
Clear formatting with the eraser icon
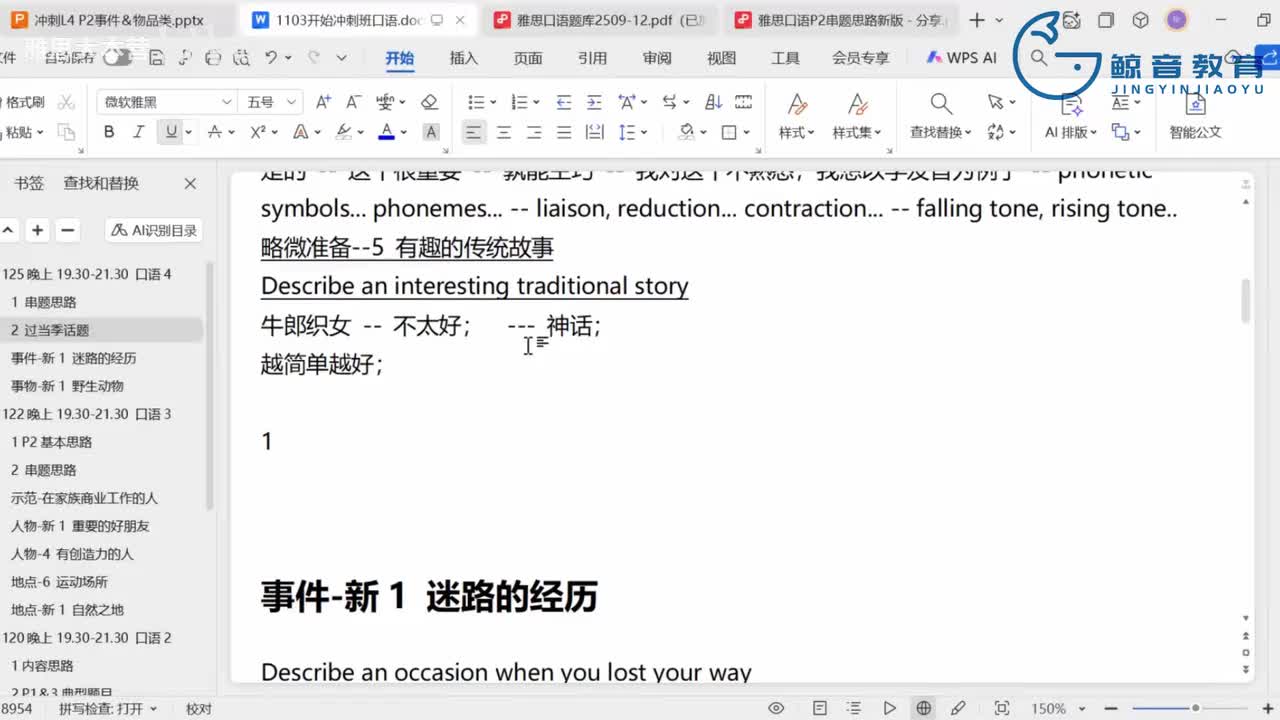click(x=429, y=102)
